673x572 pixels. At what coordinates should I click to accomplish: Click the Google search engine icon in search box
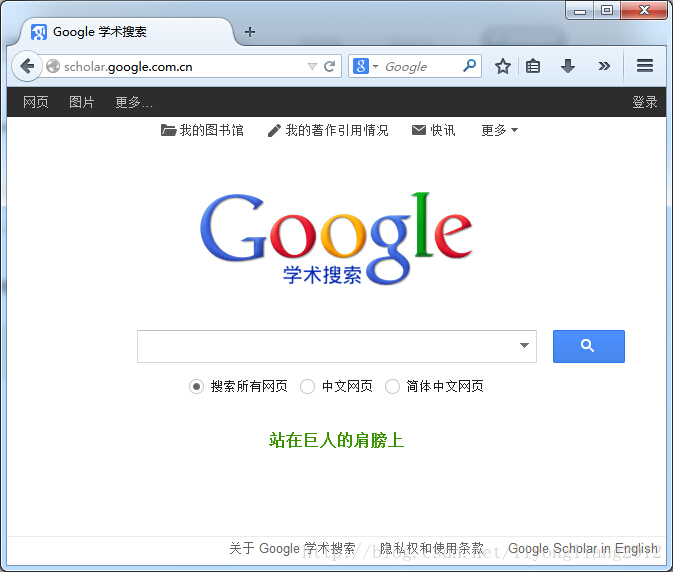click(x=361, y=66)
